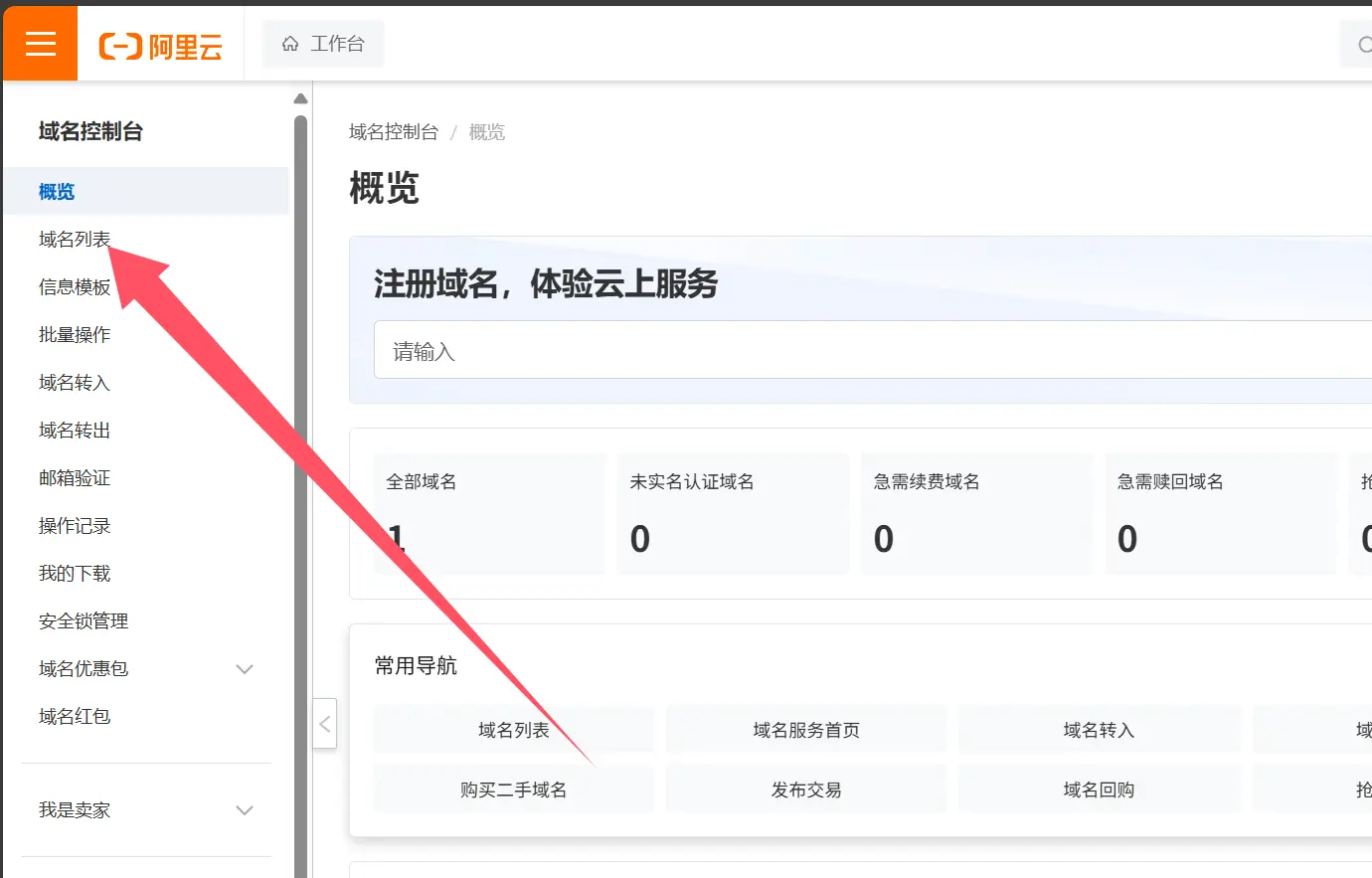Open the orange hamburger main menu
The width and height of the screenshot is (1372, 878).
(x=40, y=44)
